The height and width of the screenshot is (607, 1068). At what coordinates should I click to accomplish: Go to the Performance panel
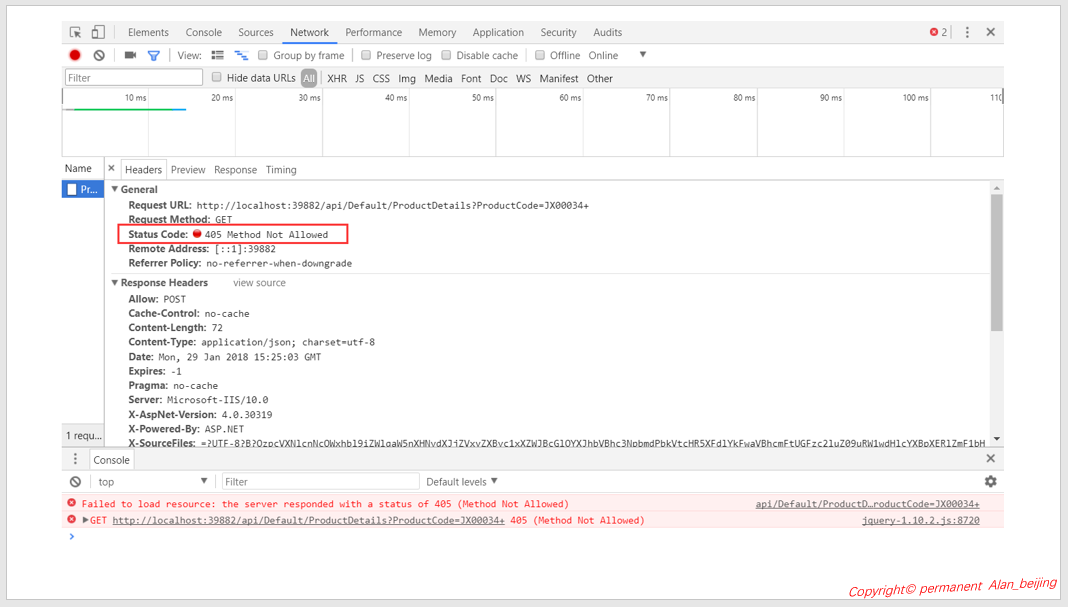click(373, 32)
